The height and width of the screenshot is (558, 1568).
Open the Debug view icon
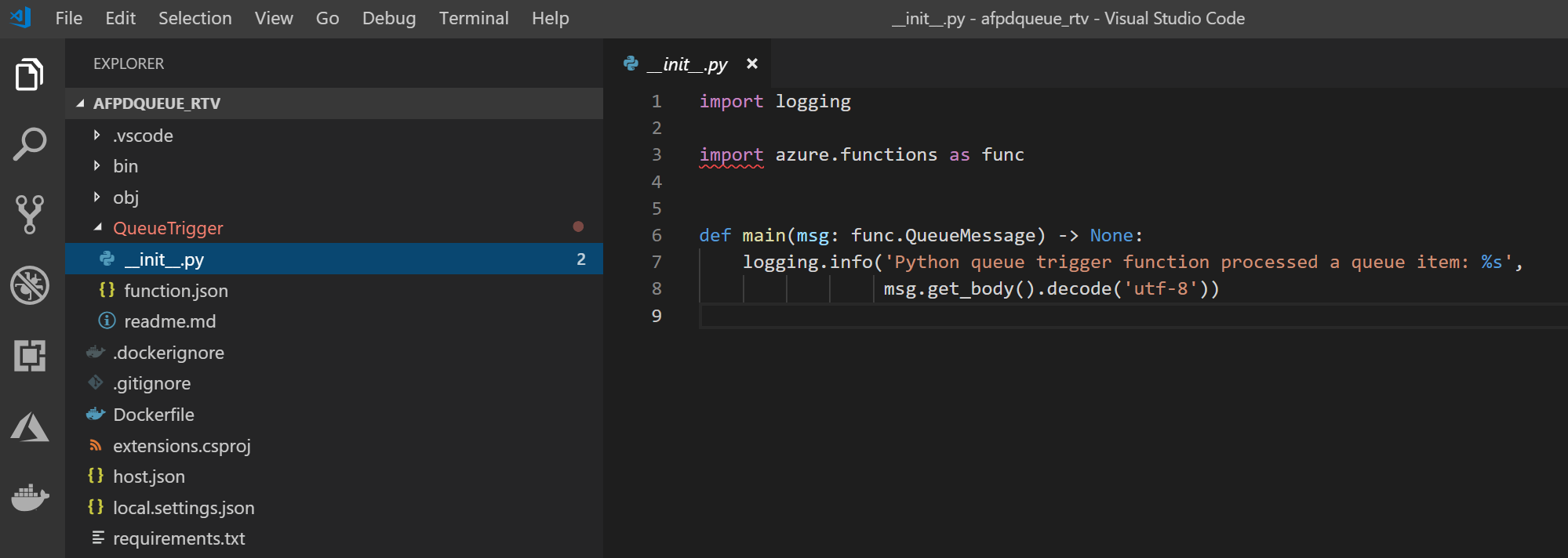[30, 285]
